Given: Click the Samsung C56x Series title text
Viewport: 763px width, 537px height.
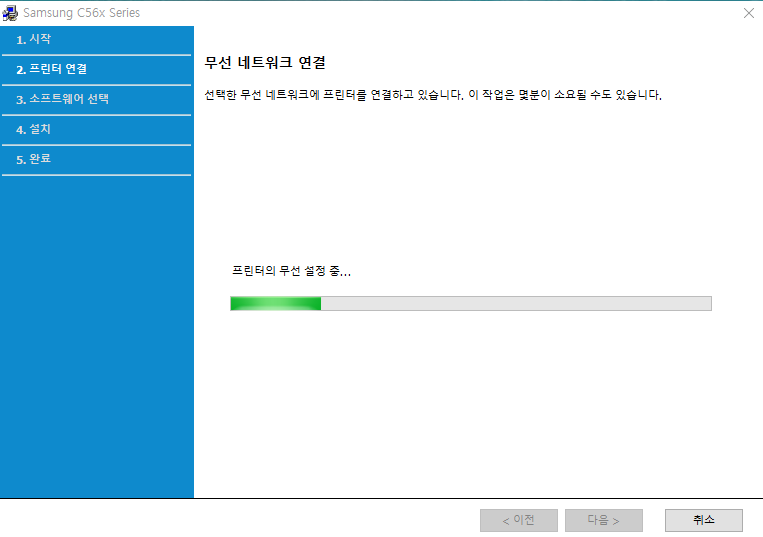Looking at the screenshot, I should pos(82,13).
